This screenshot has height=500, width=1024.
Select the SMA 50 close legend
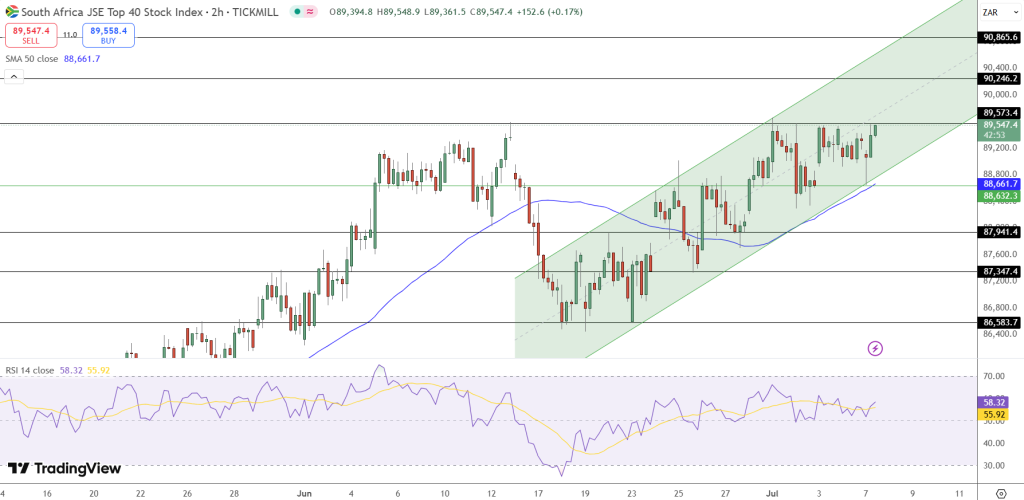33,59
